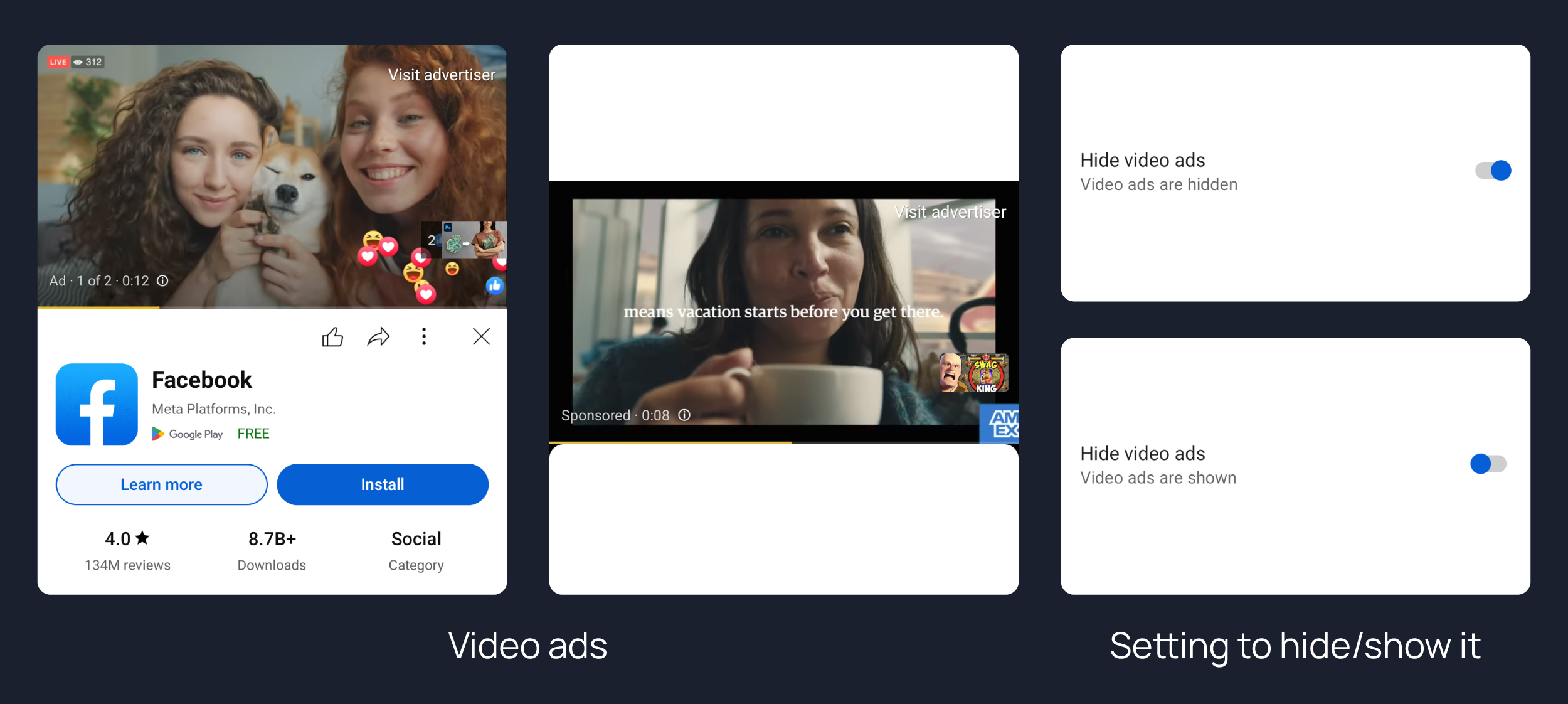Enable the Hide video ads toggle showing ads
The width and height of the screenshot is (1568, 704).
click(x=1488, y=464)
